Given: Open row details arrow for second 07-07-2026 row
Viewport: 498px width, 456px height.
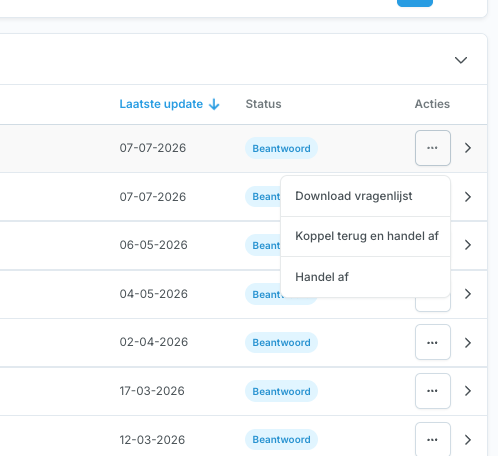Looking at the screenshot, I should coord(468,197).
